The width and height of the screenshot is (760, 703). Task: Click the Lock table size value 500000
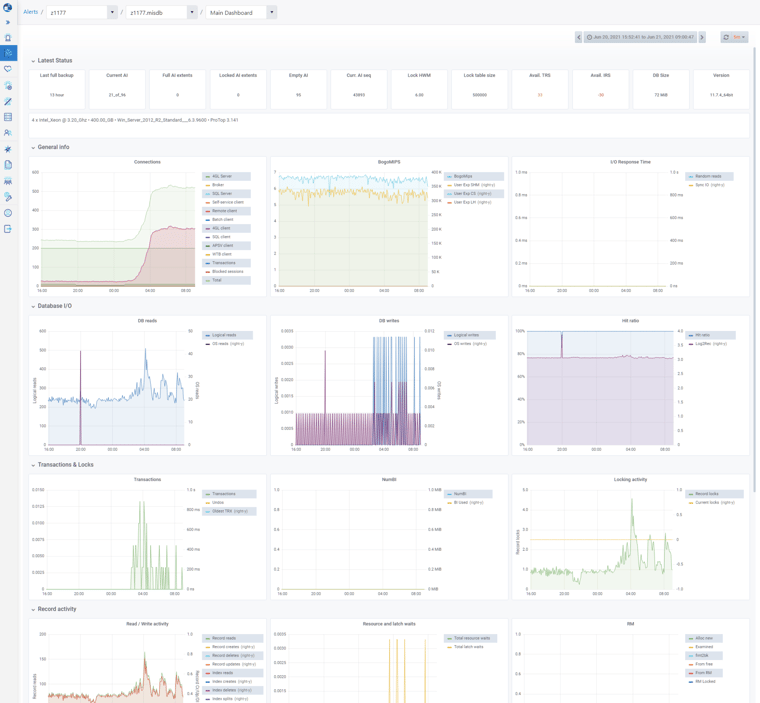[x=479, y=95]
